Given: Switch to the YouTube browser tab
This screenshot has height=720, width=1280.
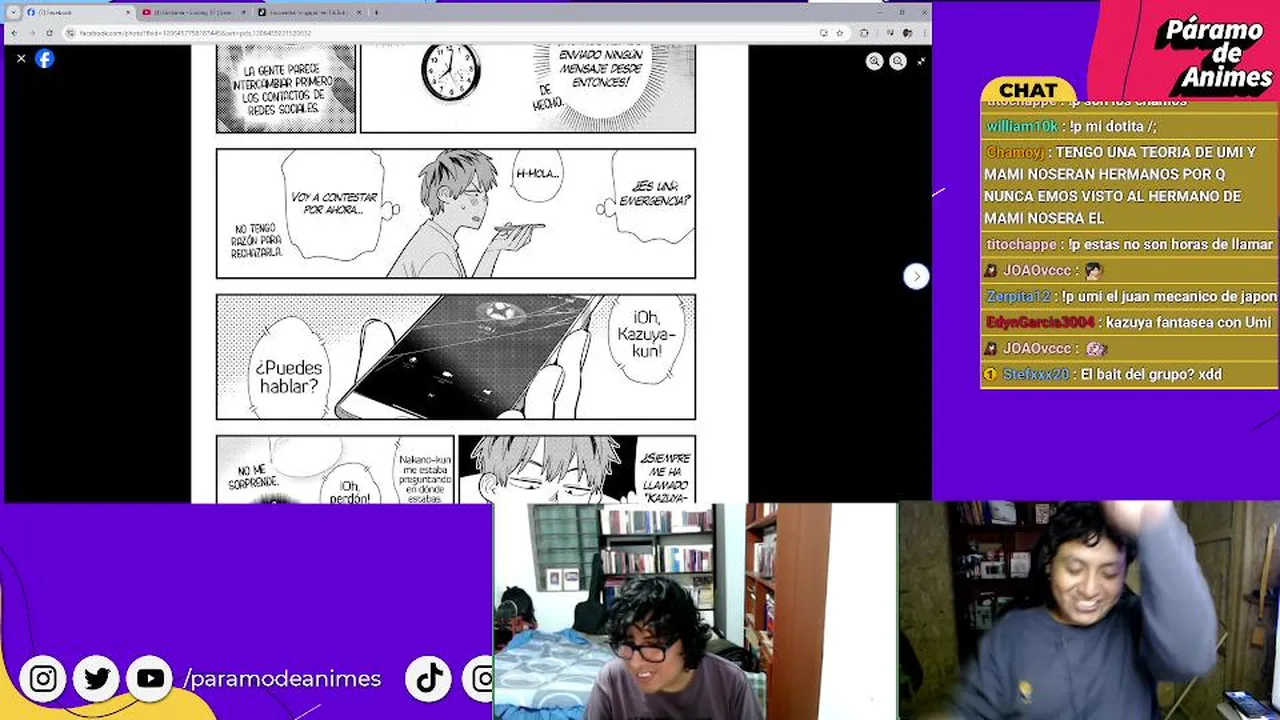Looking at the screenshot, I should tap(195, 12).
